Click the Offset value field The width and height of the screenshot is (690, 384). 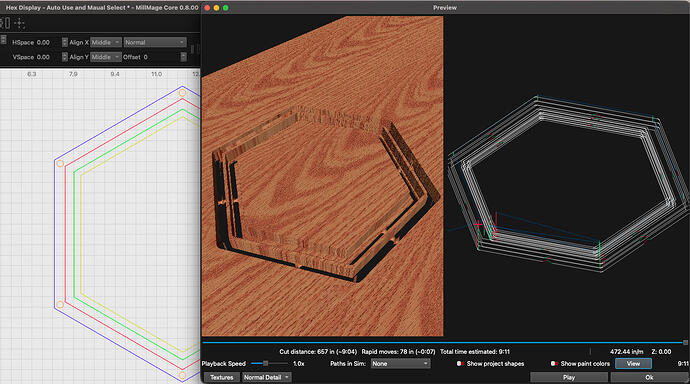click(161, 57)
